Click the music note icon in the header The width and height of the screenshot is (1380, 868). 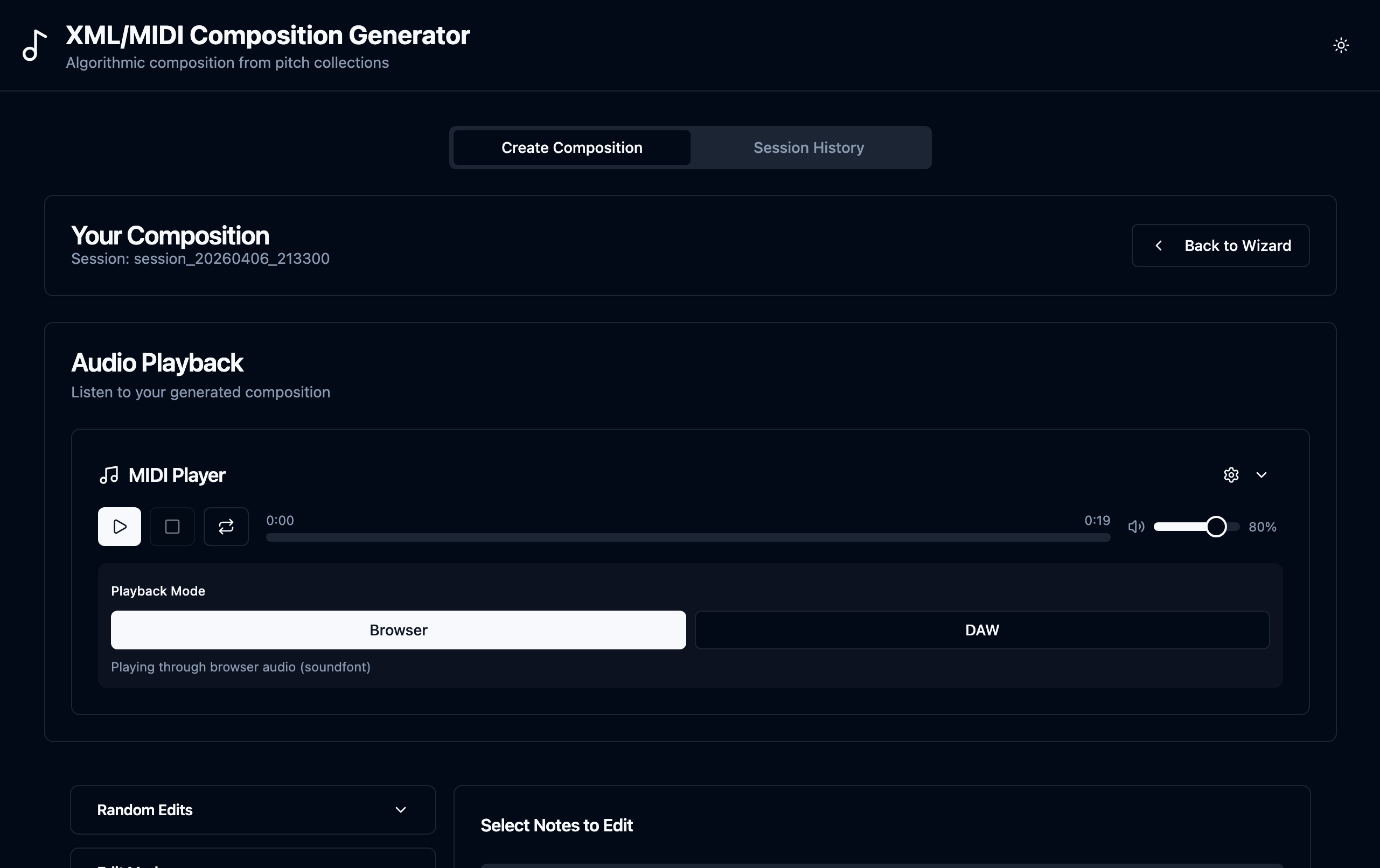point(33,45)
